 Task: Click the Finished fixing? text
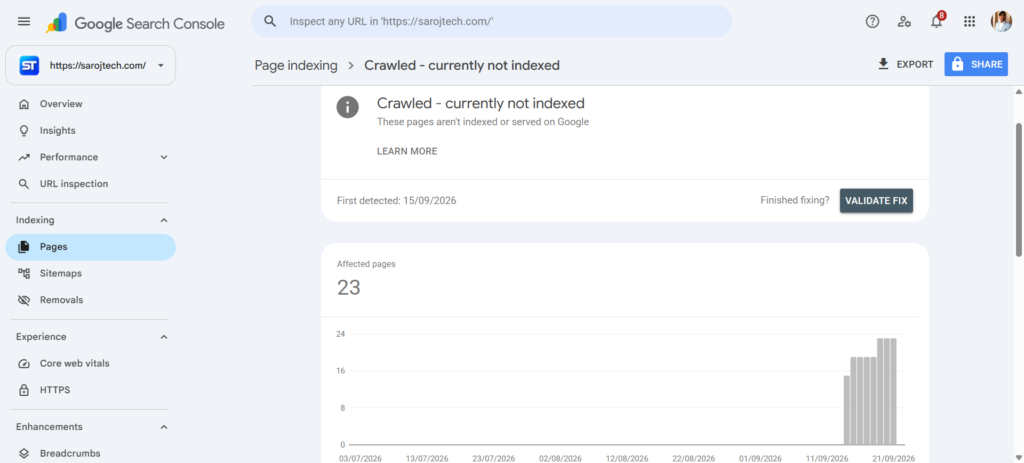tap(795, 200)
